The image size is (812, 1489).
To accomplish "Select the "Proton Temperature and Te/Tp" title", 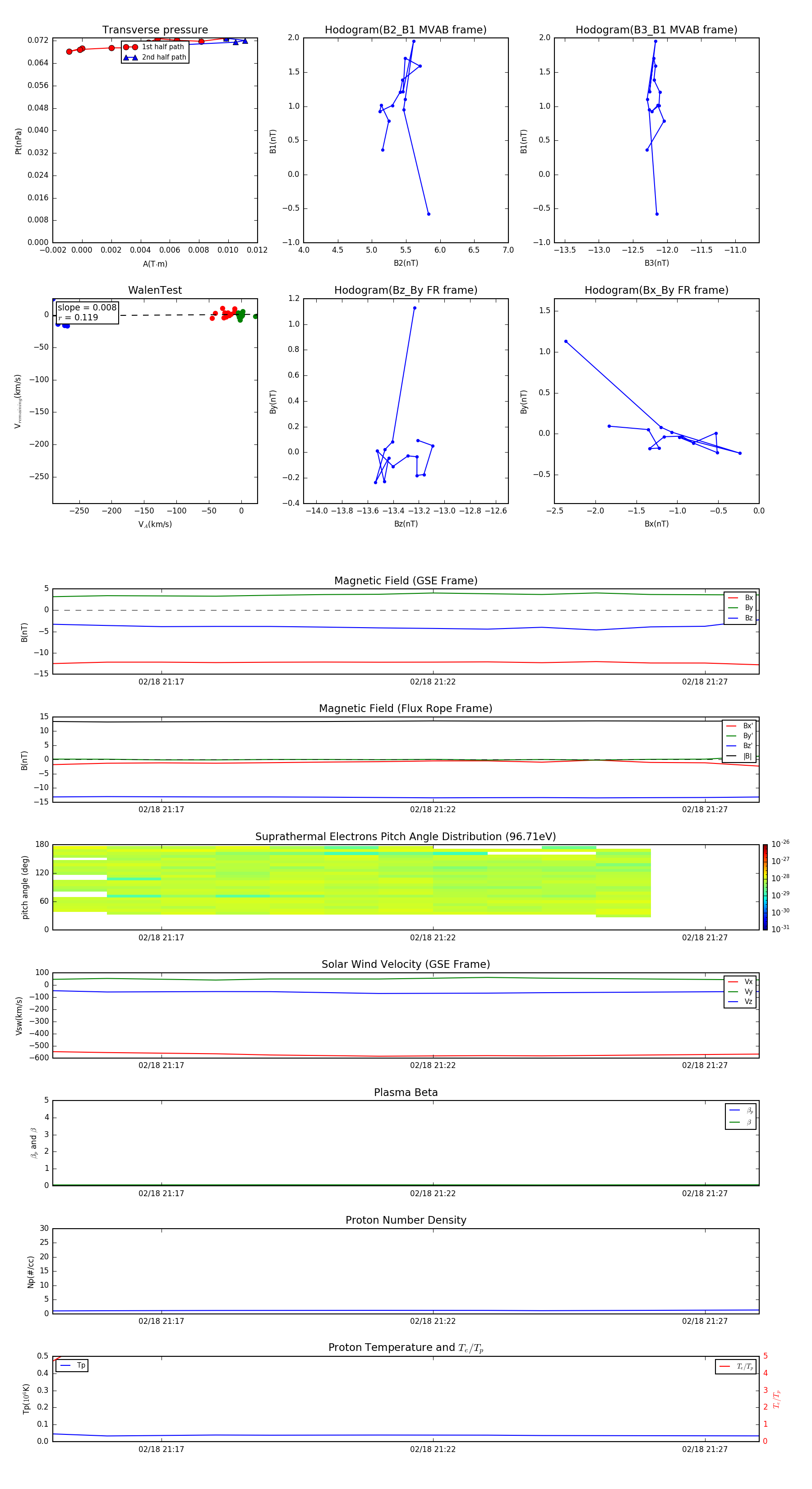I will coord(406,1348).
